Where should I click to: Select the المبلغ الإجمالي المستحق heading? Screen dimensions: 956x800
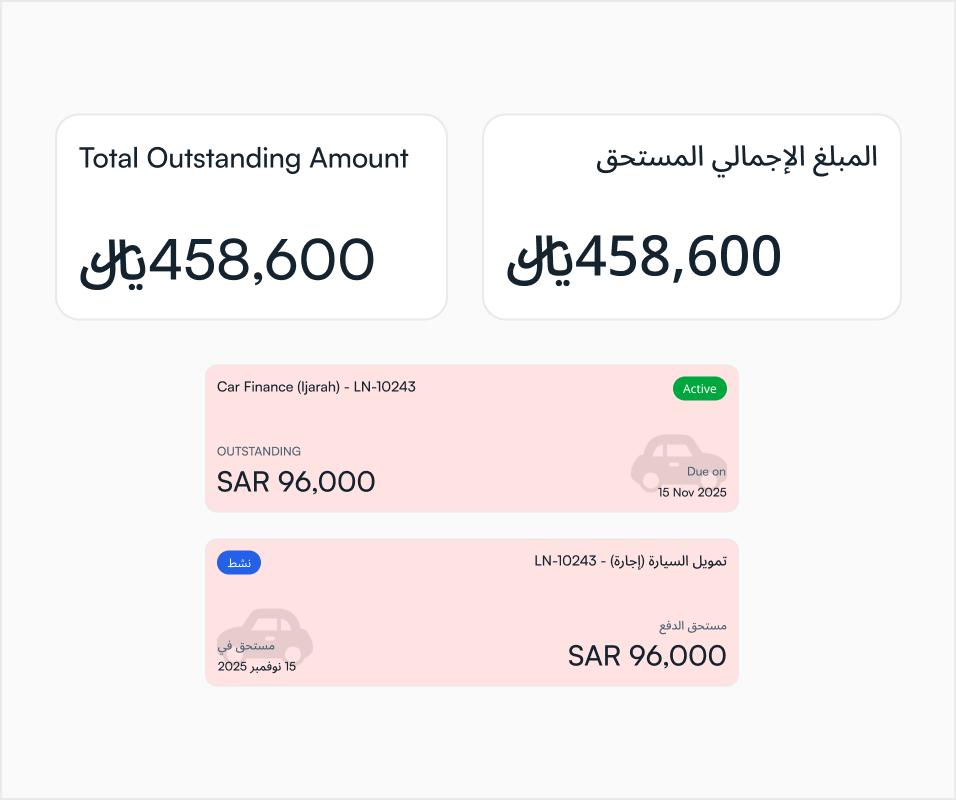pyautogui.click(x=737, y=158)
